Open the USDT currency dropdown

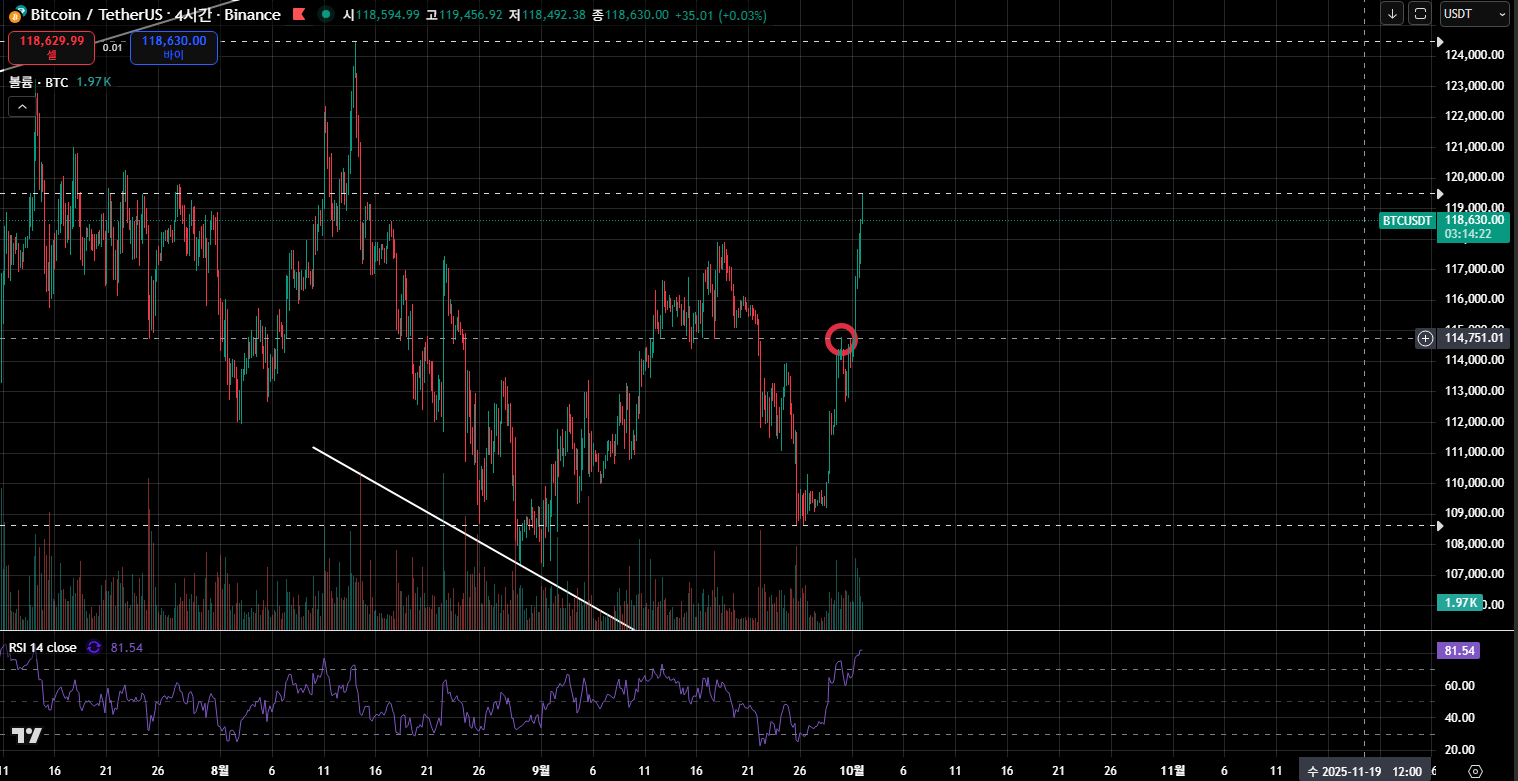(1474, 14)
